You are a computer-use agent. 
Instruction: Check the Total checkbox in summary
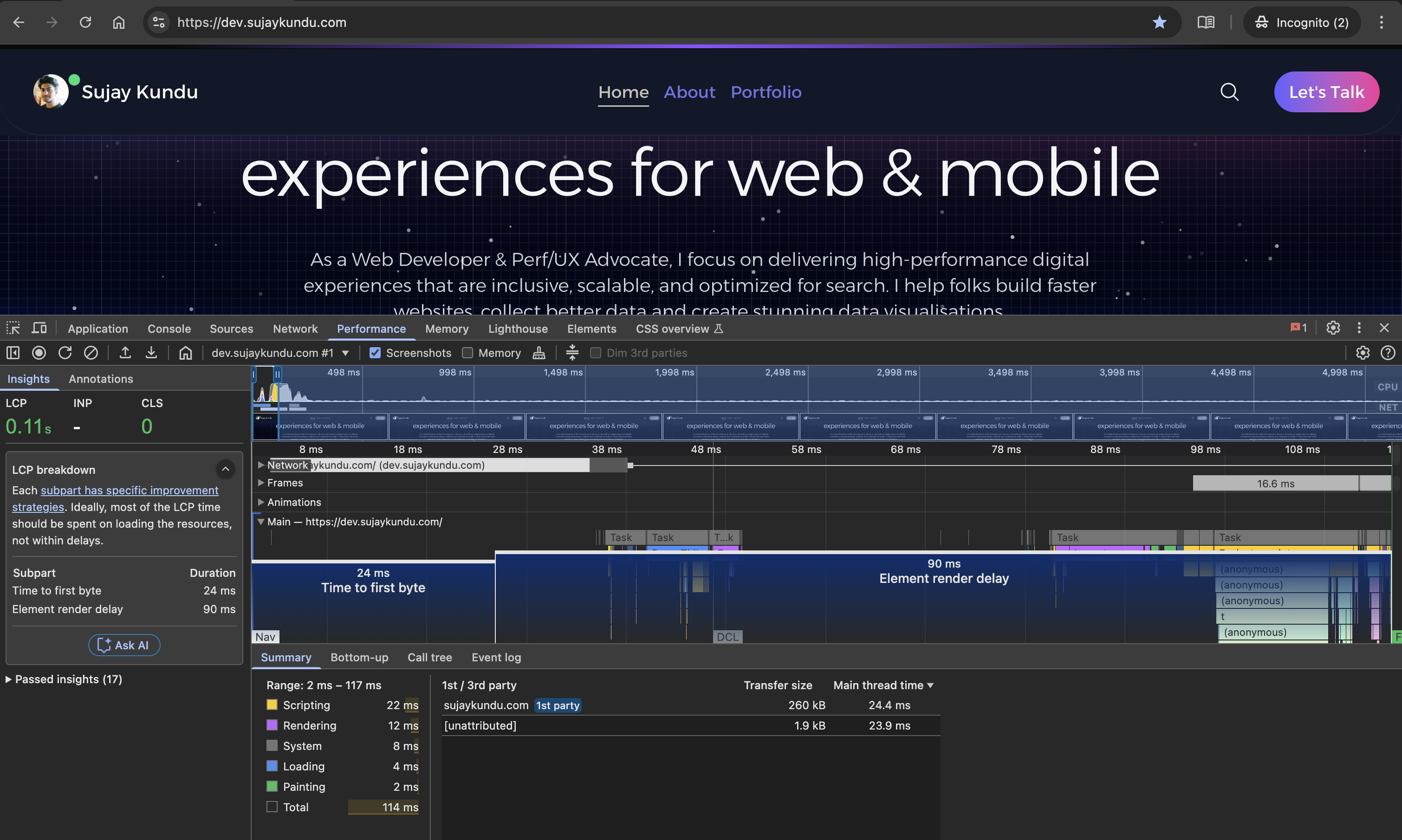pos(272,807)
